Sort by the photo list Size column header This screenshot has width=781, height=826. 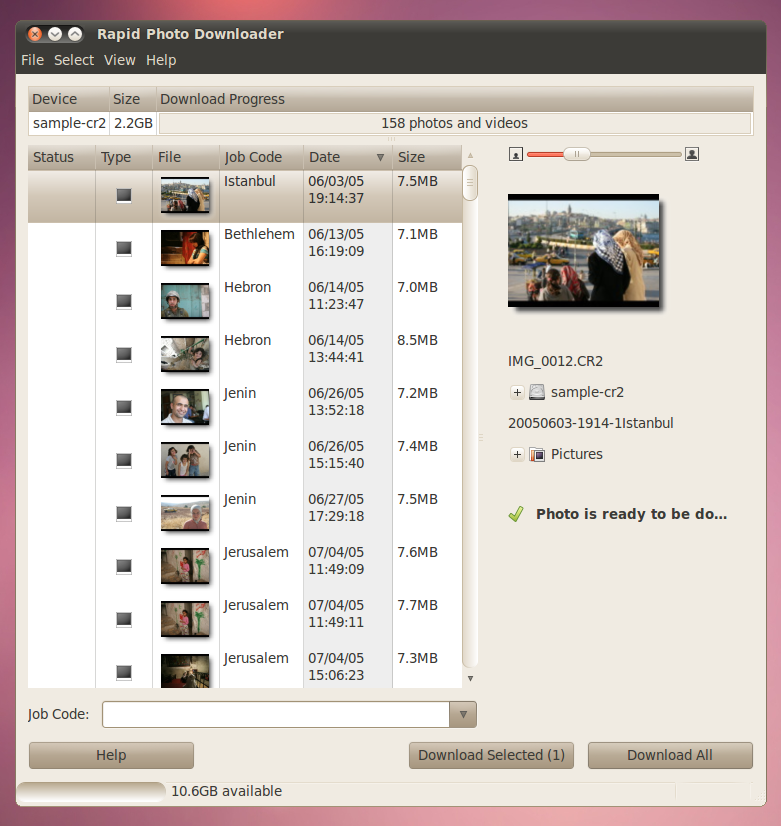(x=427, y=157)
